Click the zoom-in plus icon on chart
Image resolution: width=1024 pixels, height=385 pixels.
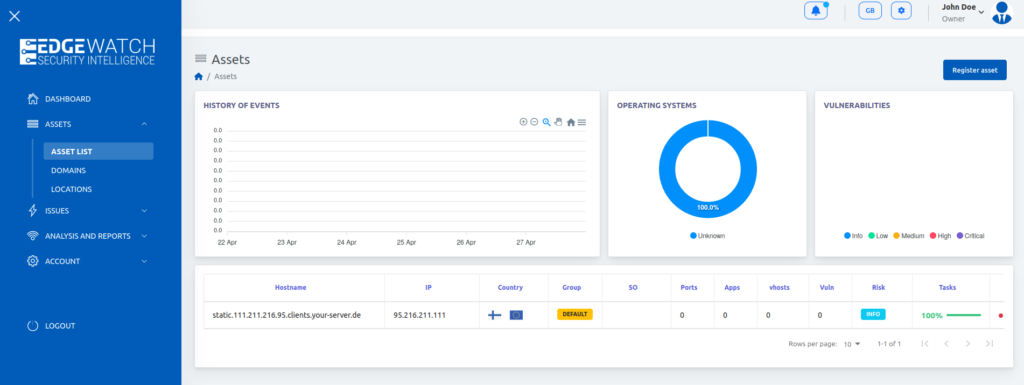coord(523,122)
